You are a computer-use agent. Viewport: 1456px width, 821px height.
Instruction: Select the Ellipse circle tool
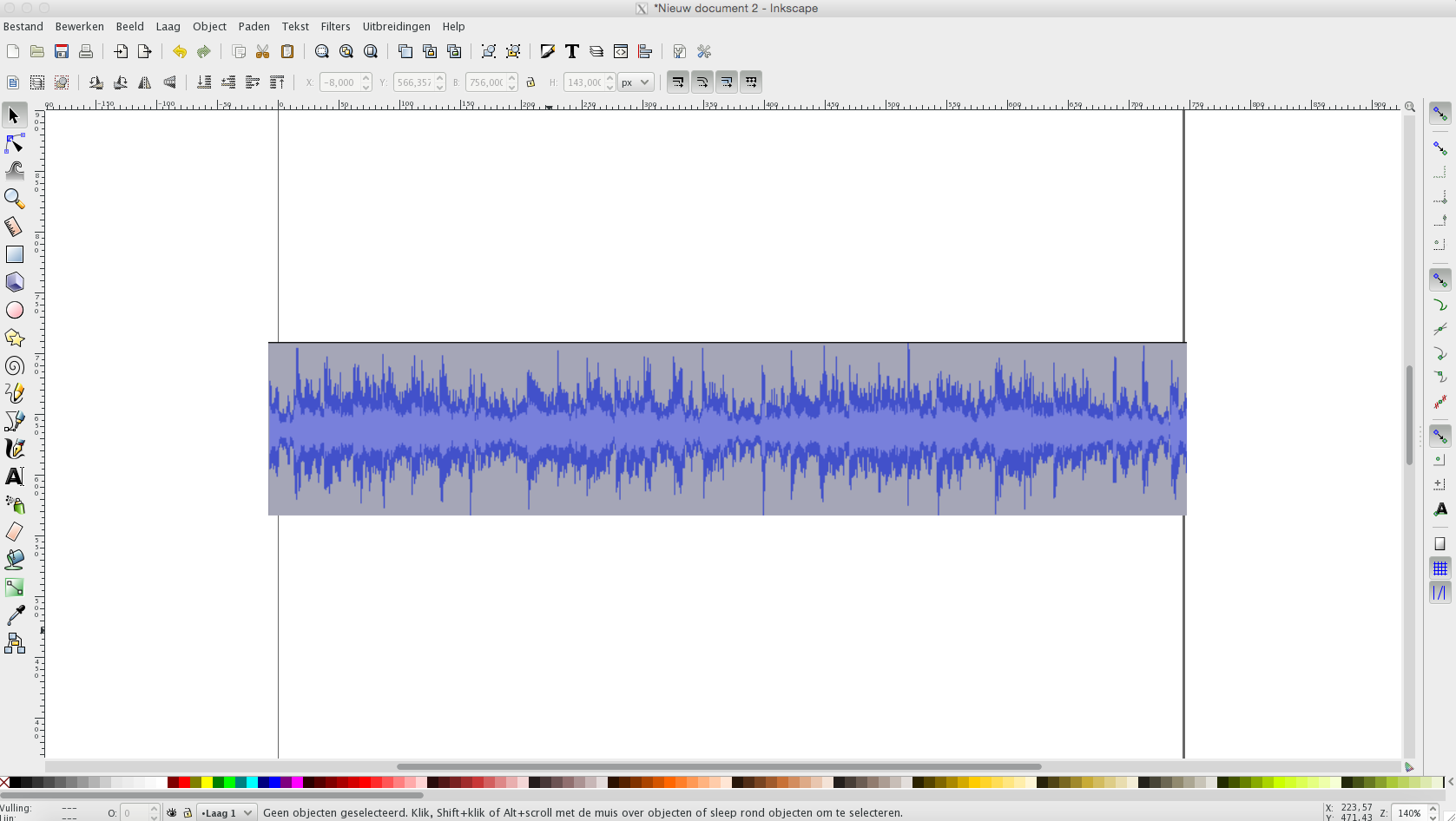14,310
